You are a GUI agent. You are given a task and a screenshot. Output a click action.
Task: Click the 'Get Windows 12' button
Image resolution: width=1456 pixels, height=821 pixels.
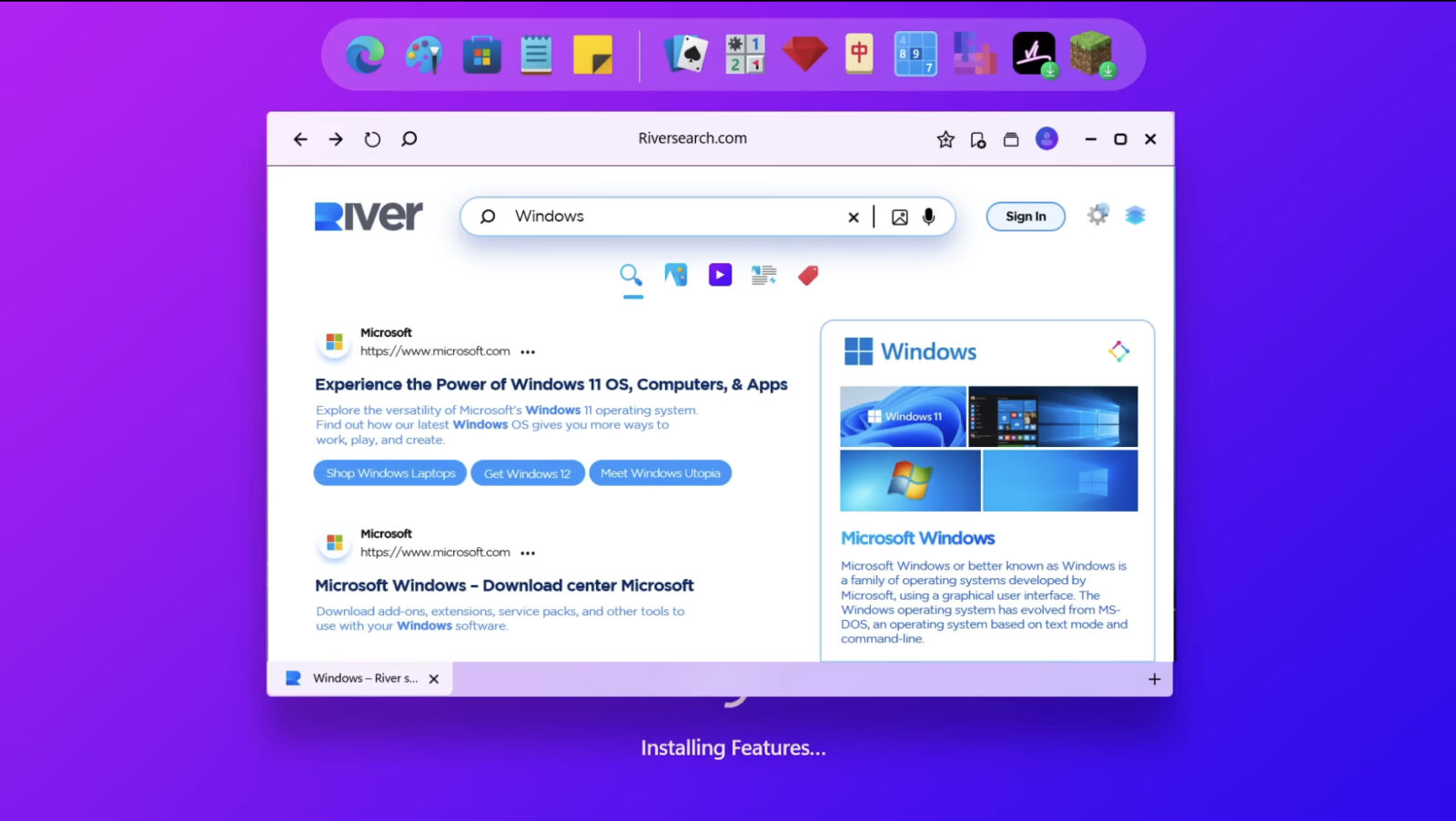point(528,472)
